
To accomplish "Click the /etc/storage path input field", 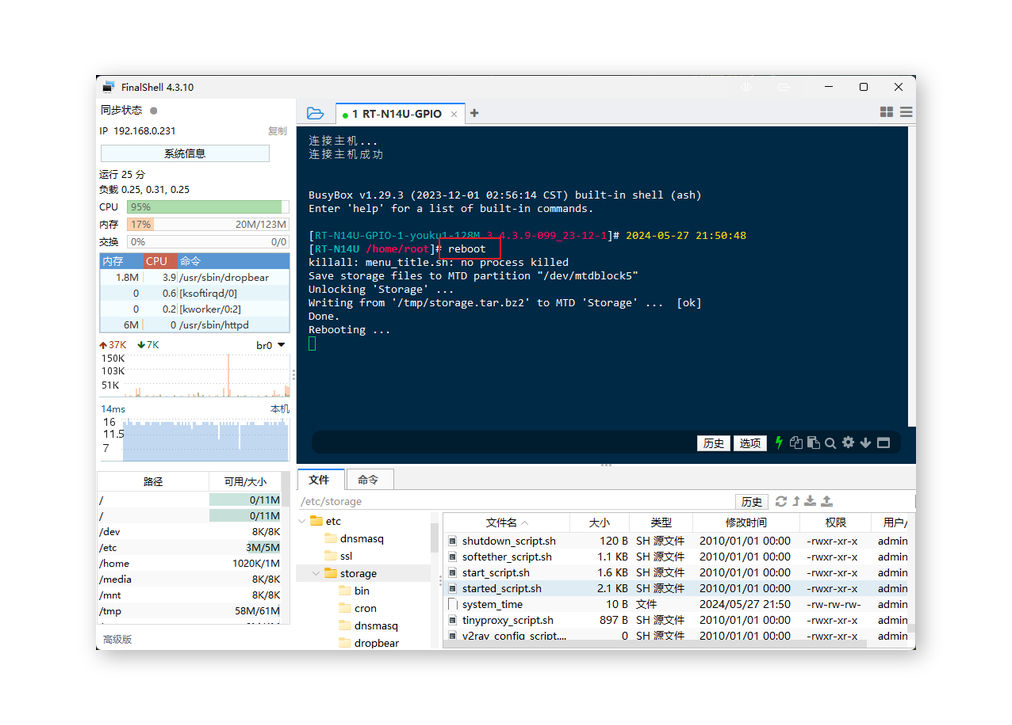I will point(515,502).
